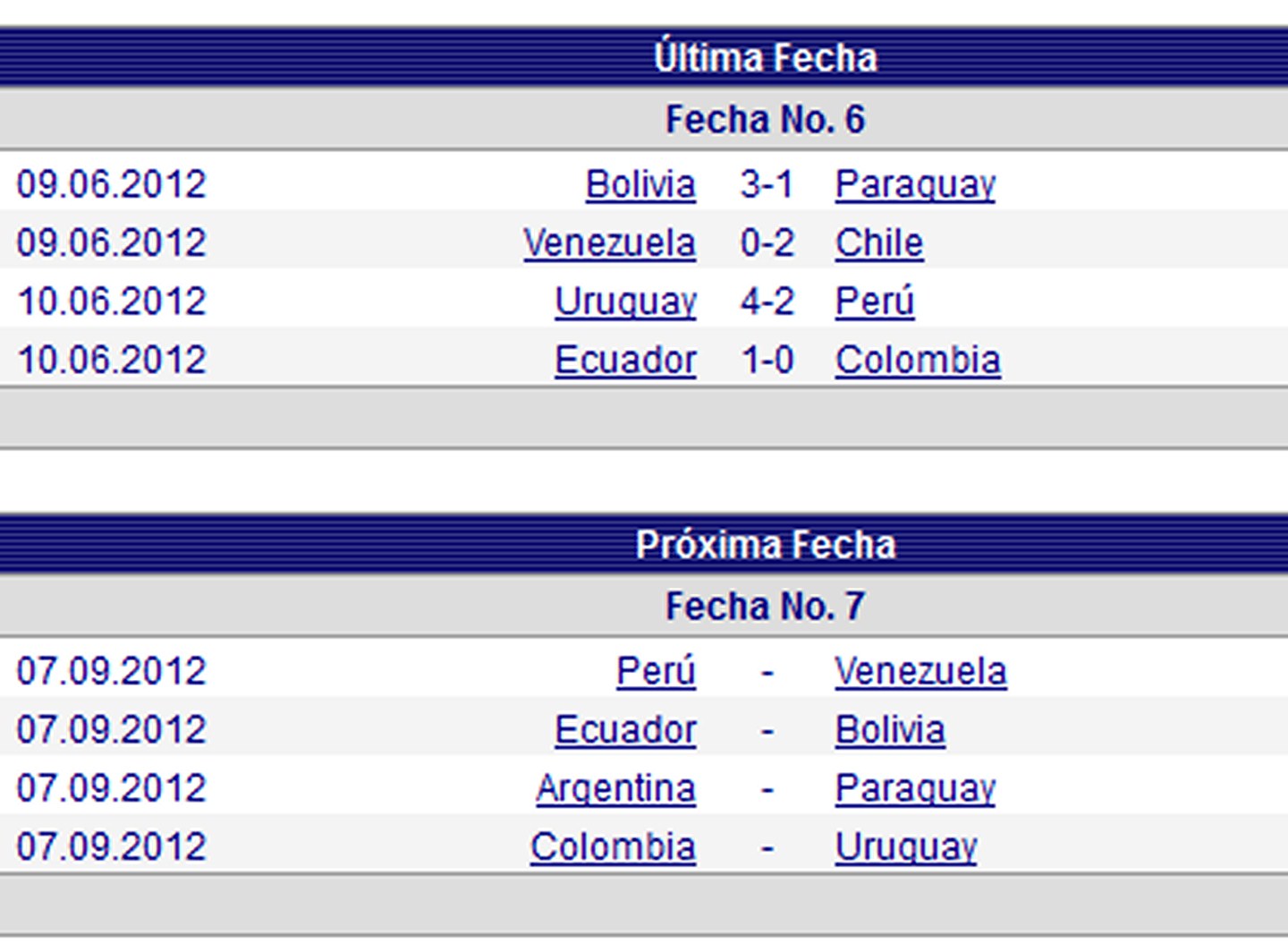The image size is (1288, 943).
Task: Click Paraguay link in the Argentina fixture
Action: point(915,788)
